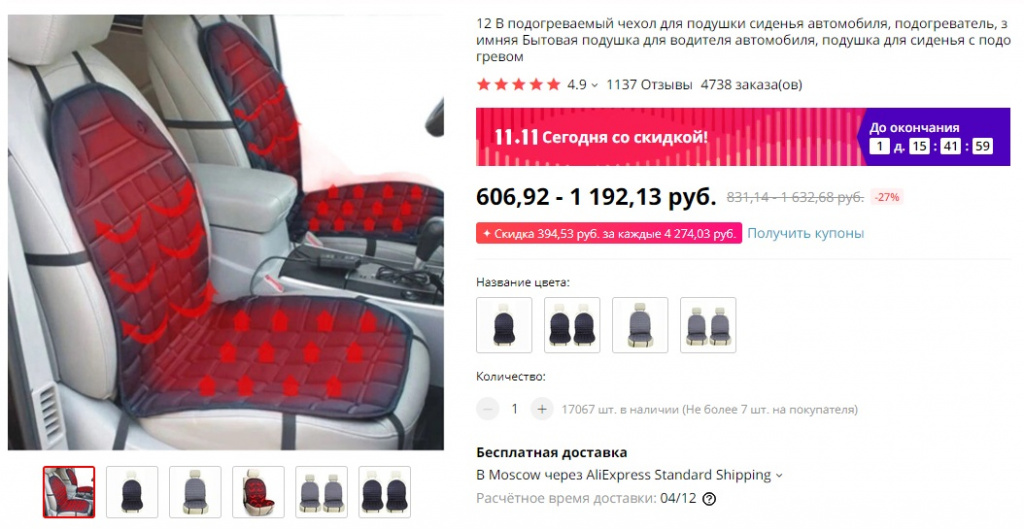The image size is (1024, 529).
Task: Show sixth thumbnail with two dark covers
Action: (x=385, y=492)
